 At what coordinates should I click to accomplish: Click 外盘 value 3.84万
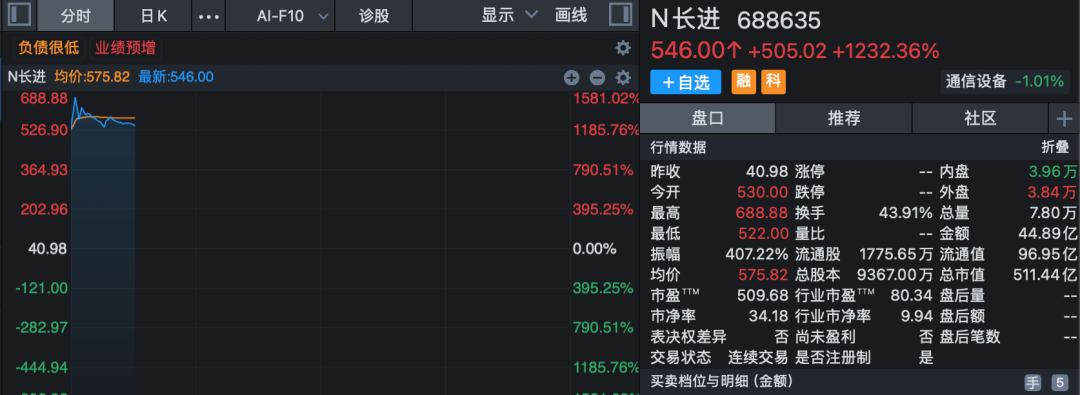click(x=1052, y=192)
